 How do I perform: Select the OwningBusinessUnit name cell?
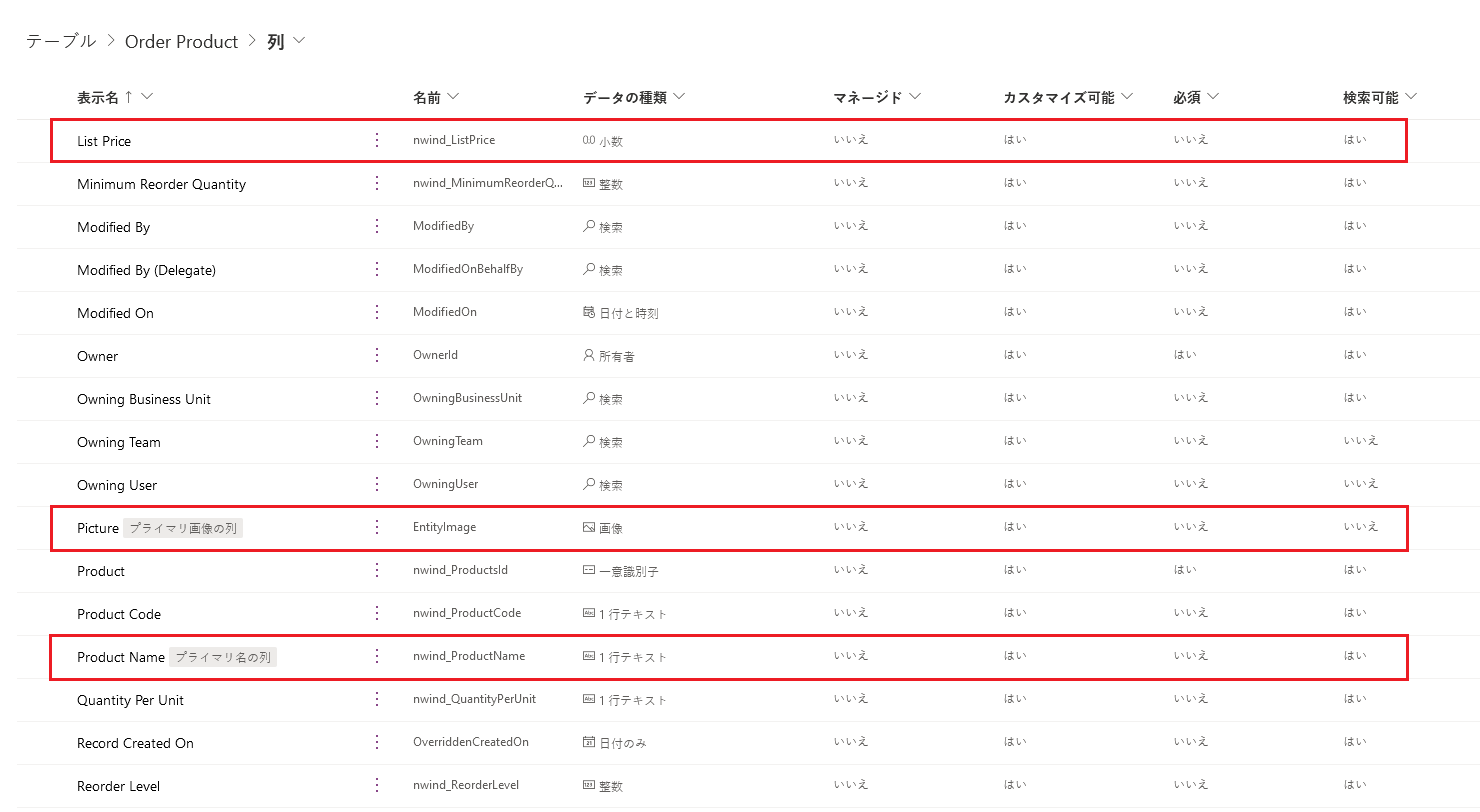tap(467, 398)
